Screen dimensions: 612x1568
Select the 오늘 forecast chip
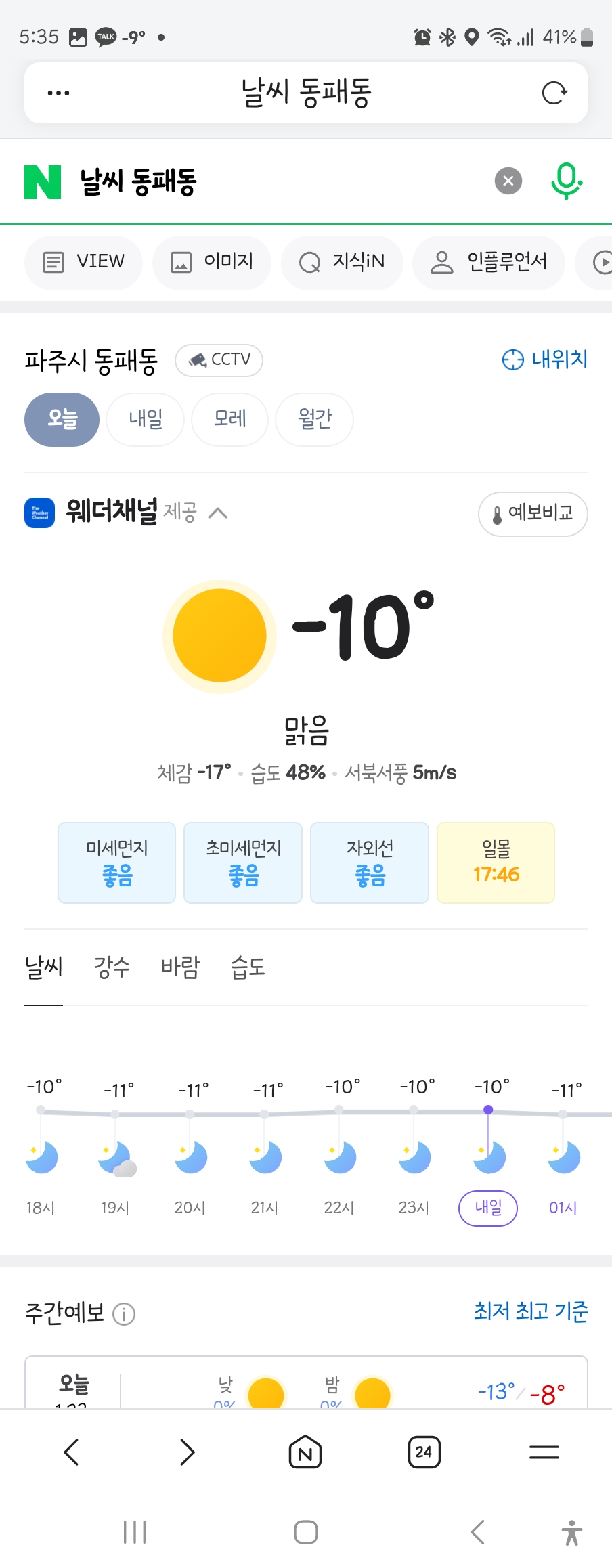coord(62,419)
